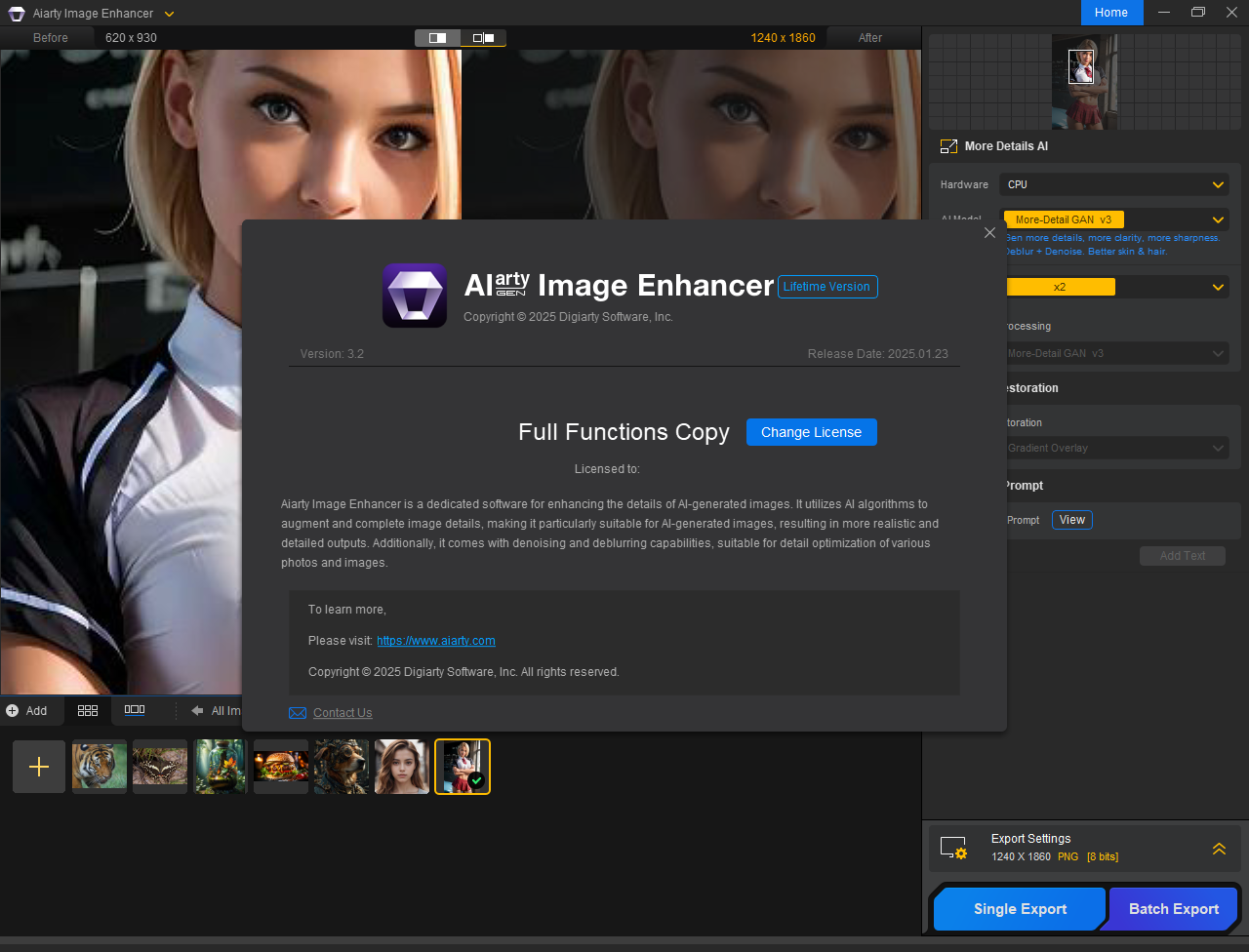Select the 1240 x 1860 output size text
The image size is (1249, 952).
click(783, 38)
